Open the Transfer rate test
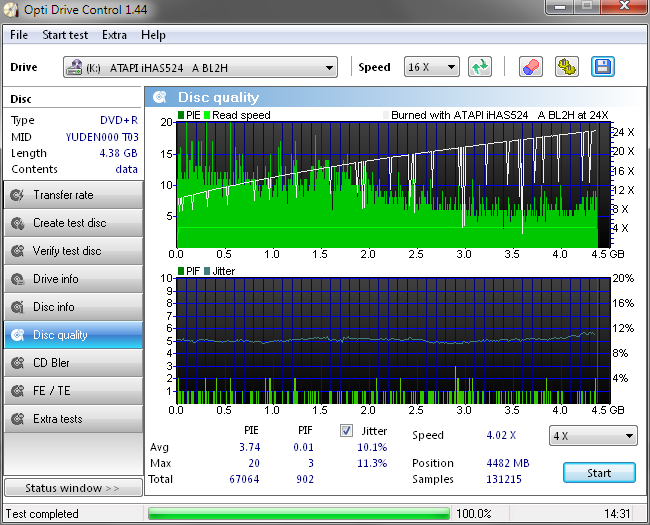 [x=73, y=195]
